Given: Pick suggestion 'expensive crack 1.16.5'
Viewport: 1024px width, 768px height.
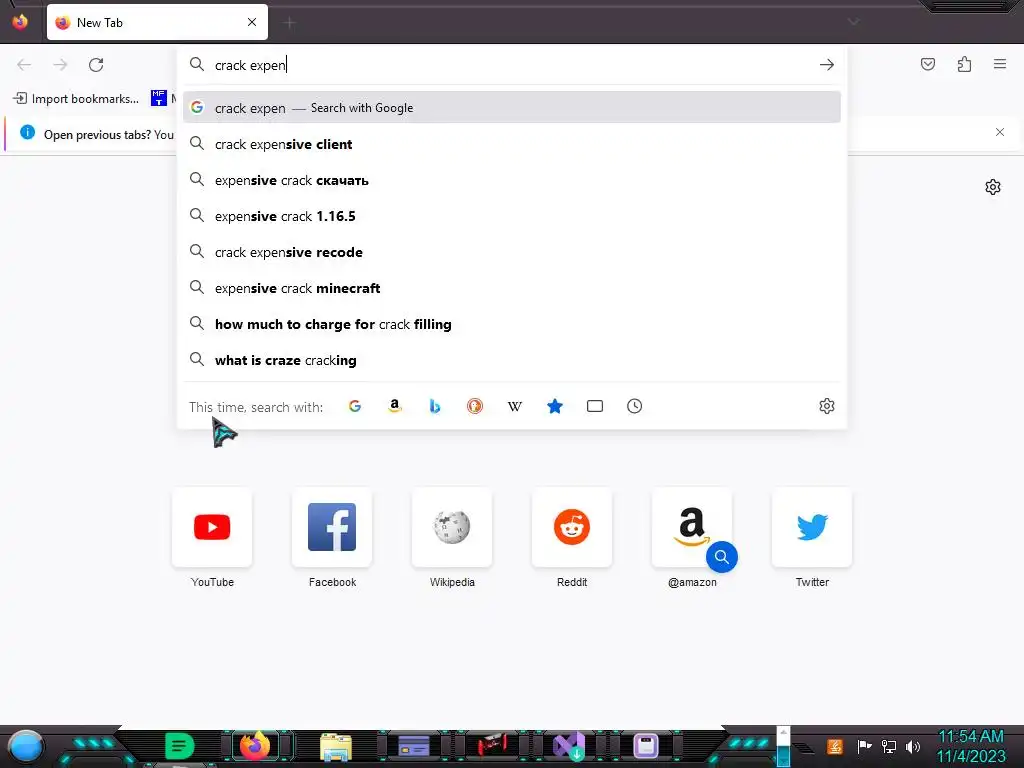Looking at the screenshot, I should (x=511, y=216).
